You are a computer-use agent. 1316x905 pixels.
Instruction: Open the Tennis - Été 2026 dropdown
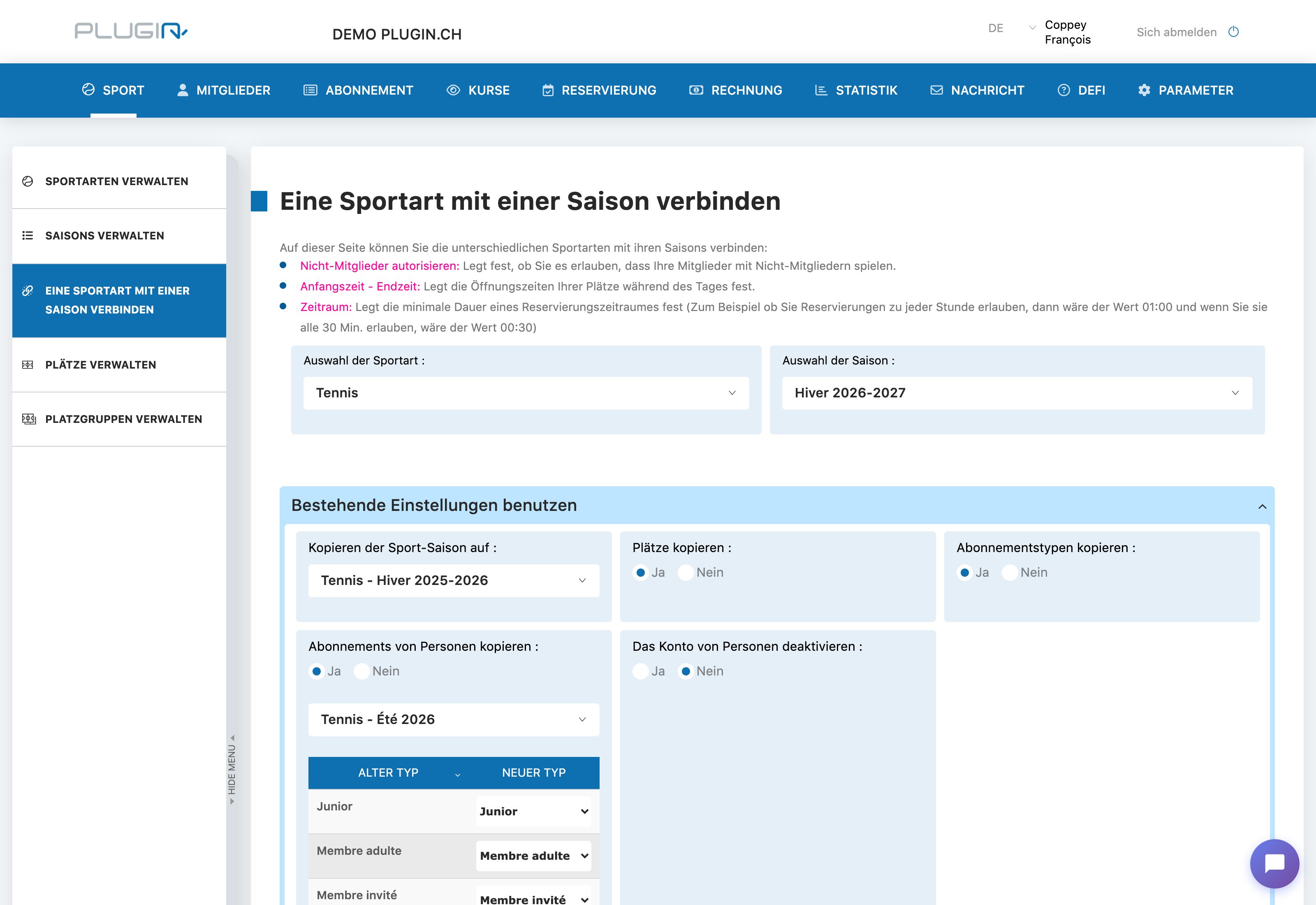click(x=453, y=719)
